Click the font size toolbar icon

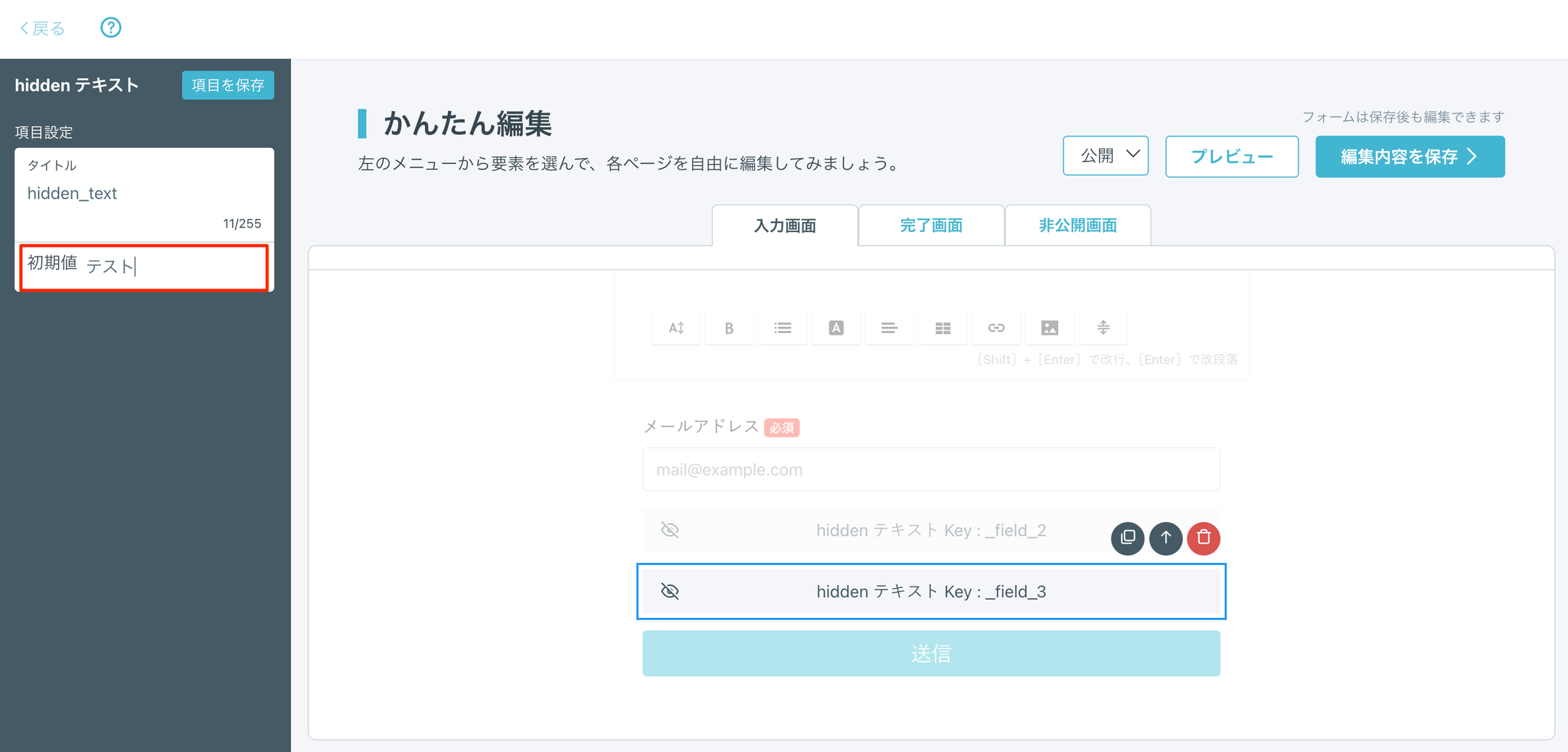(x=676, y=328)
